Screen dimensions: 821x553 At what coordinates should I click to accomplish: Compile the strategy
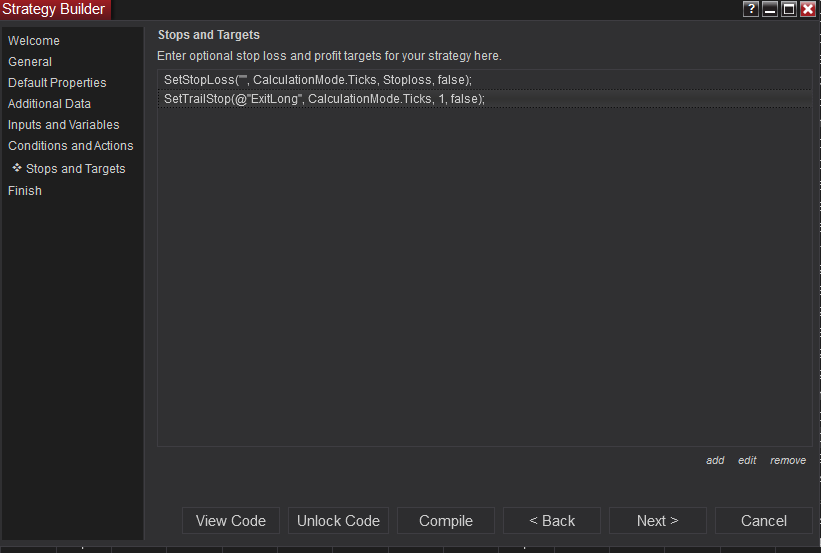coord(446,521)
